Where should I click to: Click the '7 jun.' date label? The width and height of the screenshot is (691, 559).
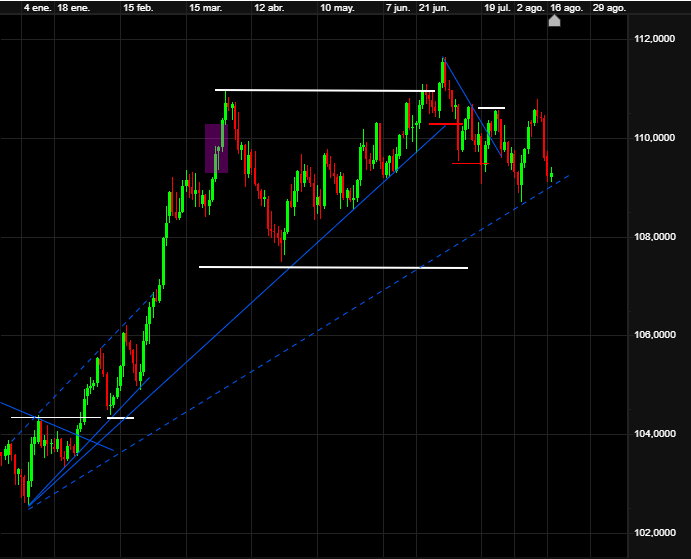click(x=398, y=8)
